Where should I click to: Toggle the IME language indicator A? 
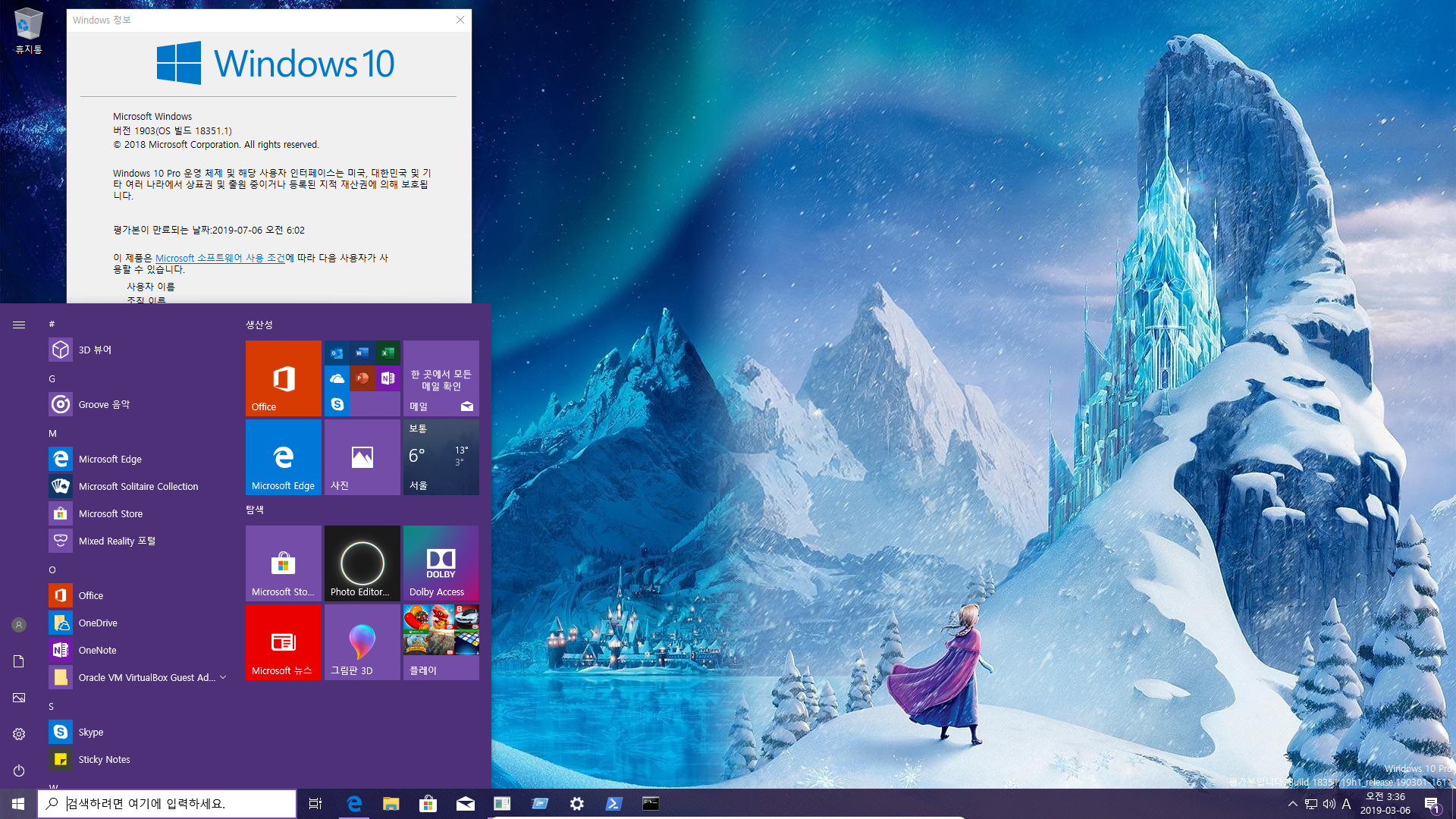coord(1347,804)
